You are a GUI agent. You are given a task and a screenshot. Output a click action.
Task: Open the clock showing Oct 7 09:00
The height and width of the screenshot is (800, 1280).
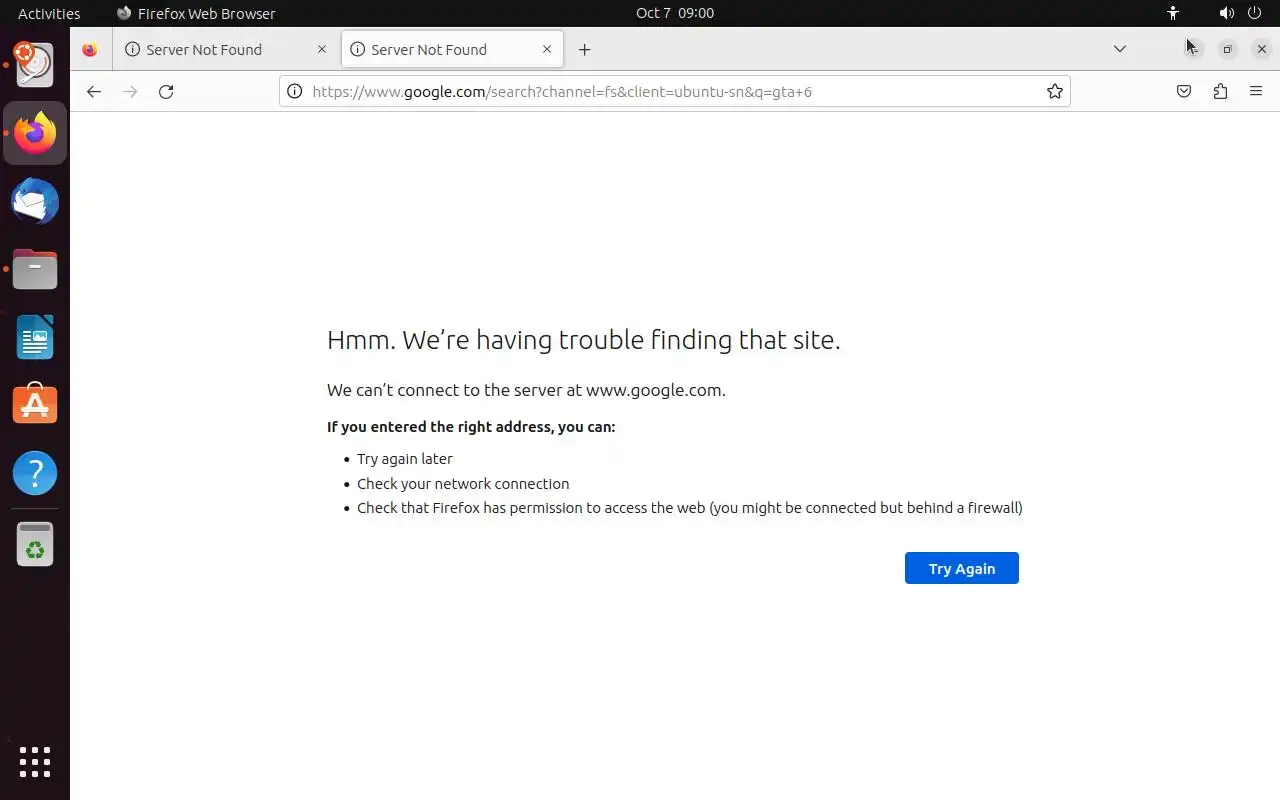[x=675, y=13]
